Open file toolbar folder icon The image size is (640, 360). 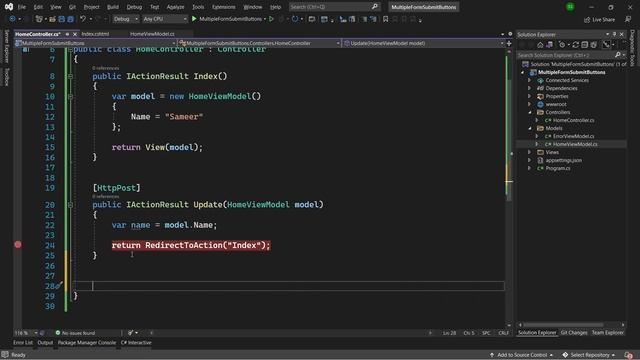pyautogui.click(x=52, y=19)
